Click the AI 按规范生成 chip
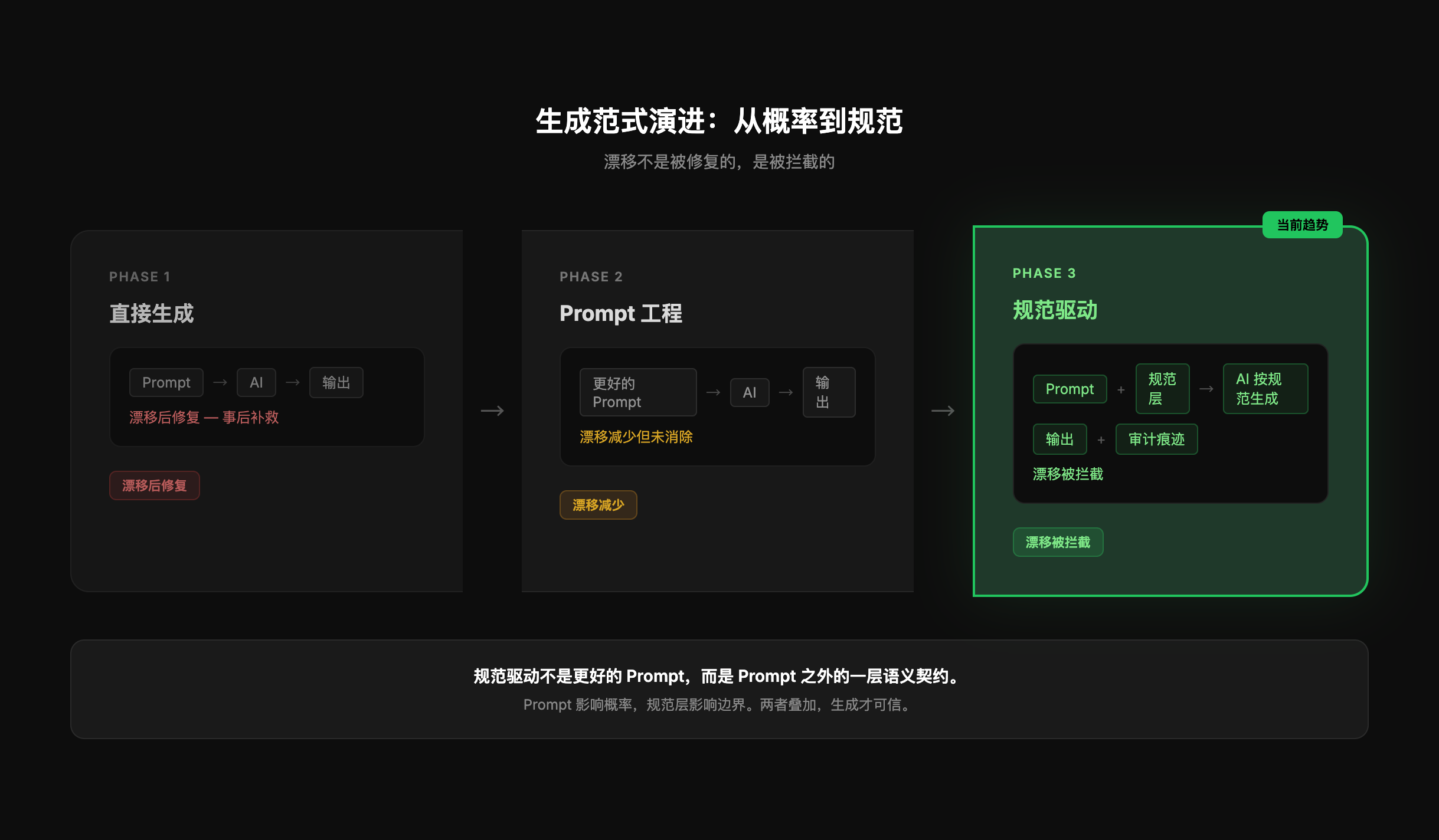 tap(1265, 389)
